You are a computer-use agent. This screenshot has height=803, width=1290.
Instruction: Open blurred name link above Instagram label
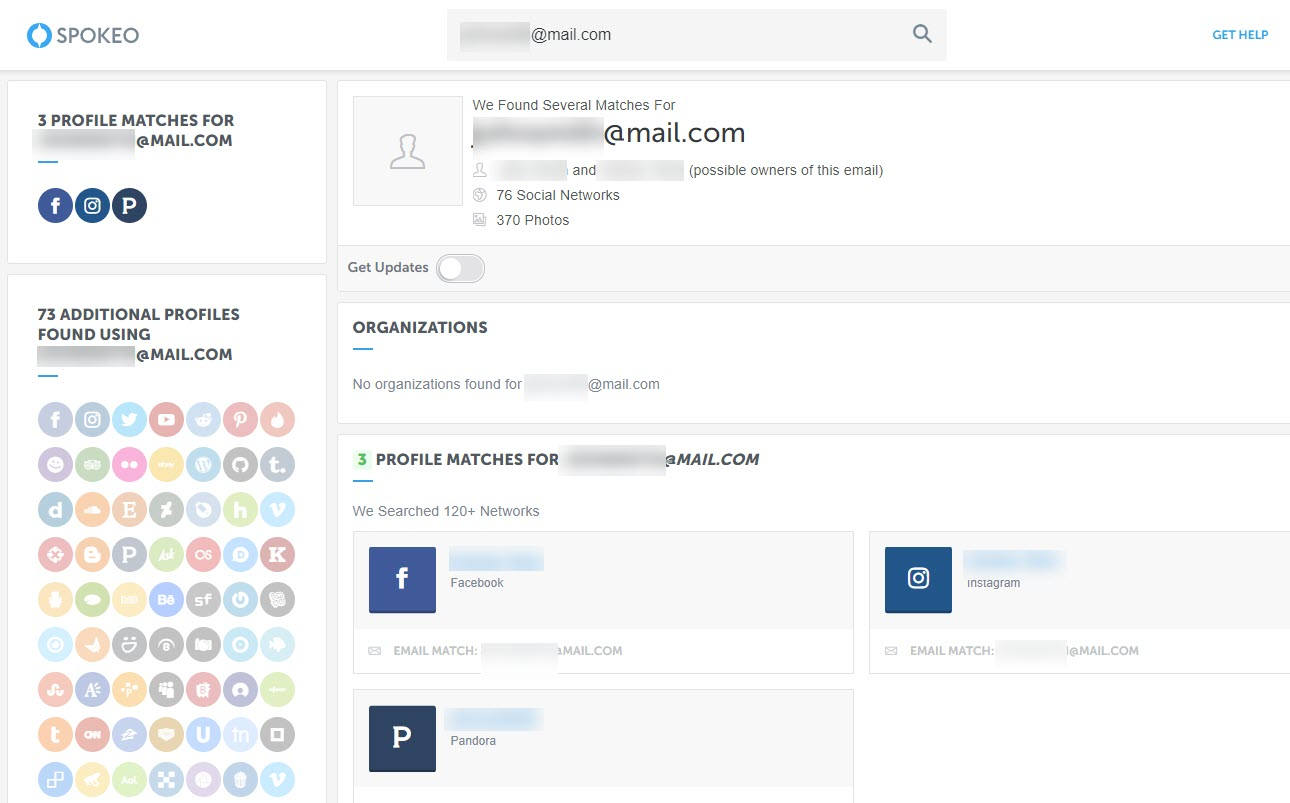1012,560
